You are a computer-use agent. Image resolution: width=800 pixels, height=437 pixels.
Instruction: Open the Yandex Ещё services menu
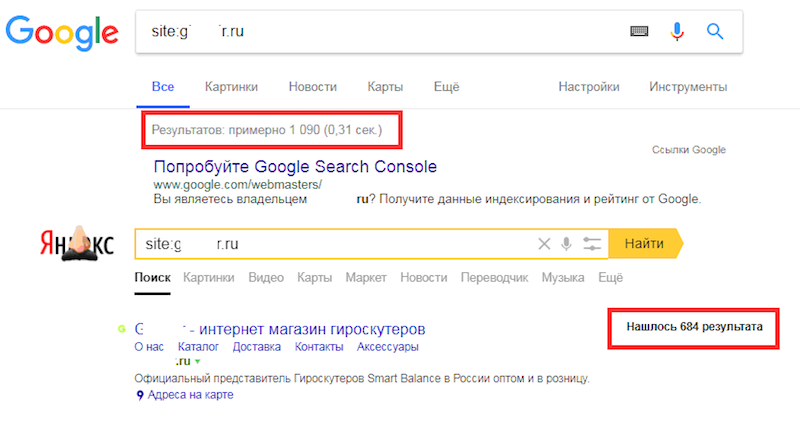tap(610, 277)
